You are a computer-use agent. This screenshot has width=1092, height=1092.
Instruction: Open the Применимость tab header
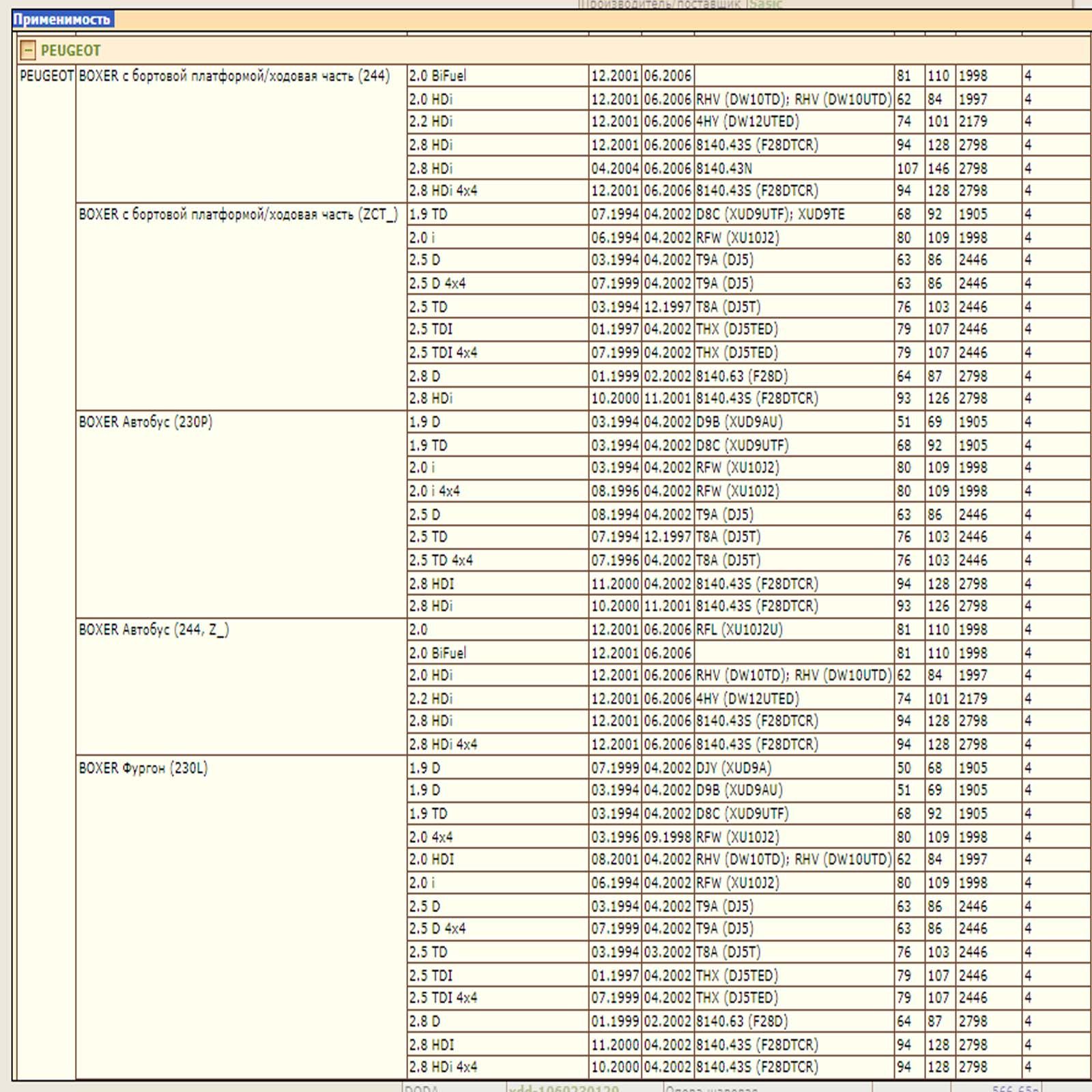coord(63,19)
